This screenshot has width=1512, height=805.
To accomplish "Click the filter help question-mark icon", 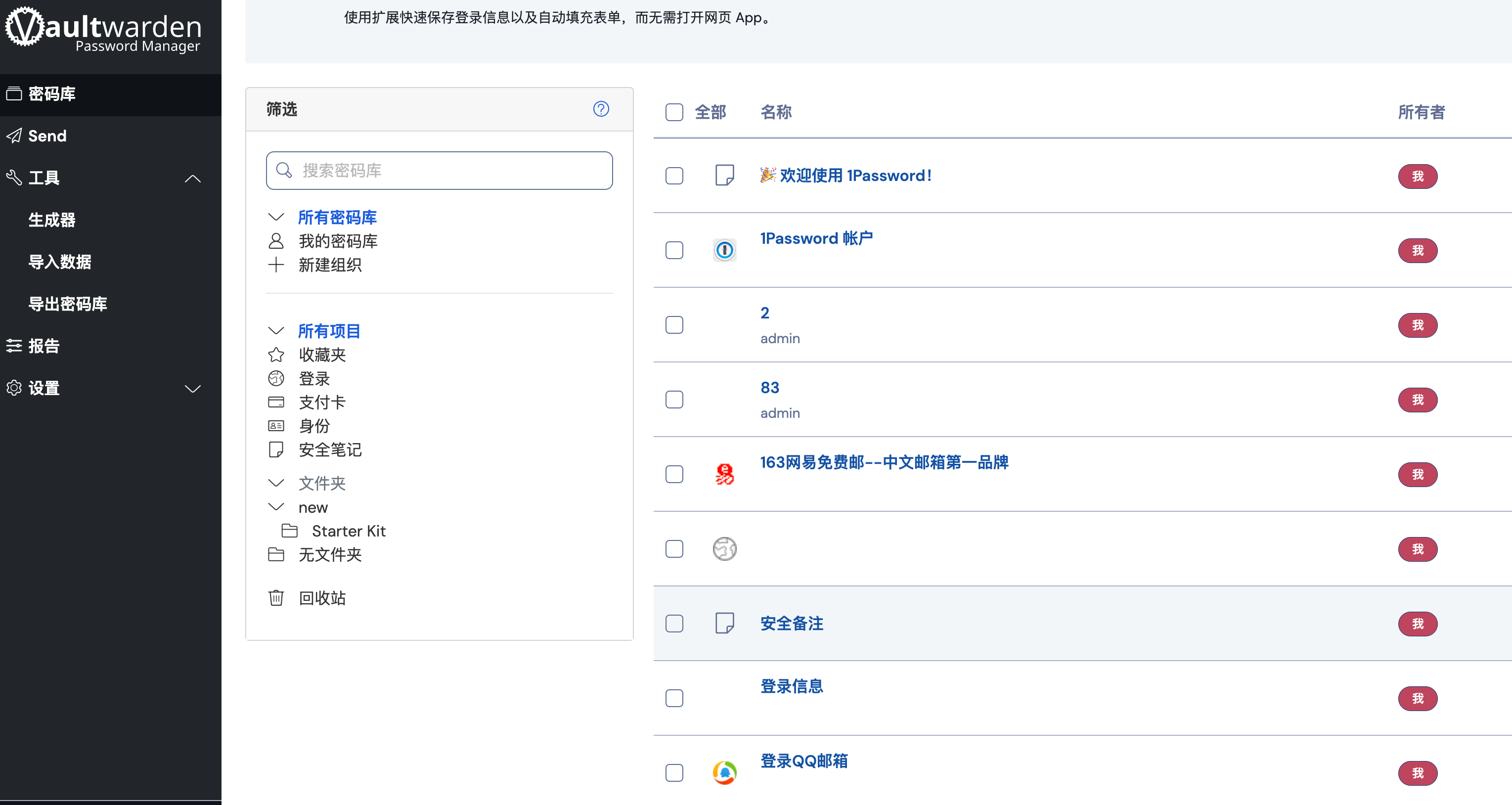I will point(600,109).
